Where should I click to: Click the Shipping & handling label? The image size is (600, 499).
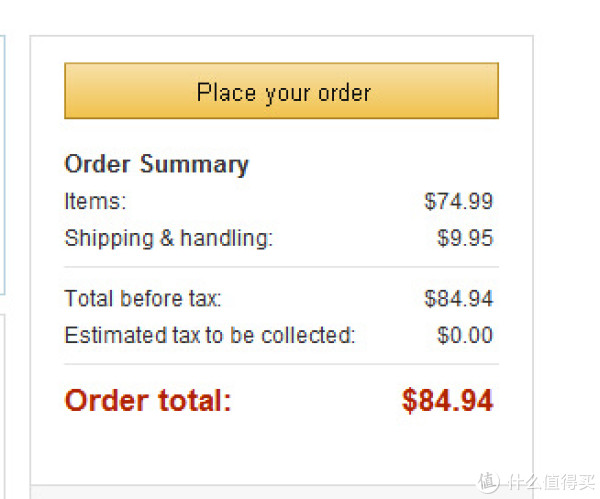[x=169, y=238]
